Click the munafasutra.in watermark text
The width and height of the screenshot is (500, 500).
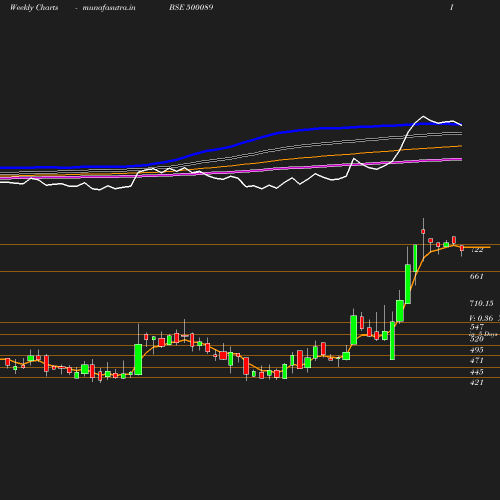pos(109,7)
